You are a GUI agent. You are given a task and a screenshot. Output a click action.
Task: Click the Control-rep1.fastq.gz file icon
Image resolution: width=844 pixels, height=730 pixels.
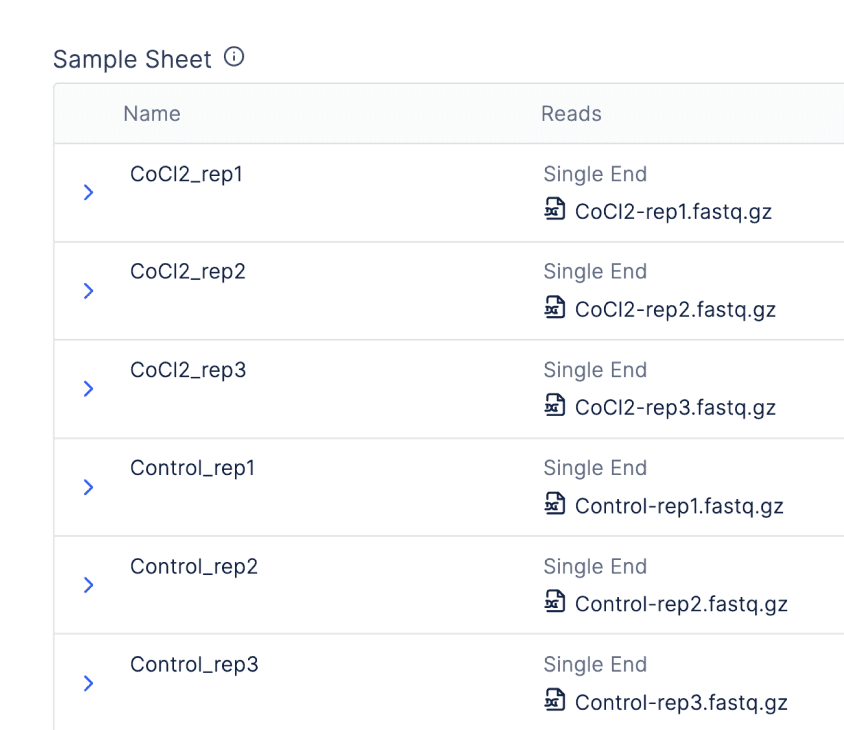(555, 505)
